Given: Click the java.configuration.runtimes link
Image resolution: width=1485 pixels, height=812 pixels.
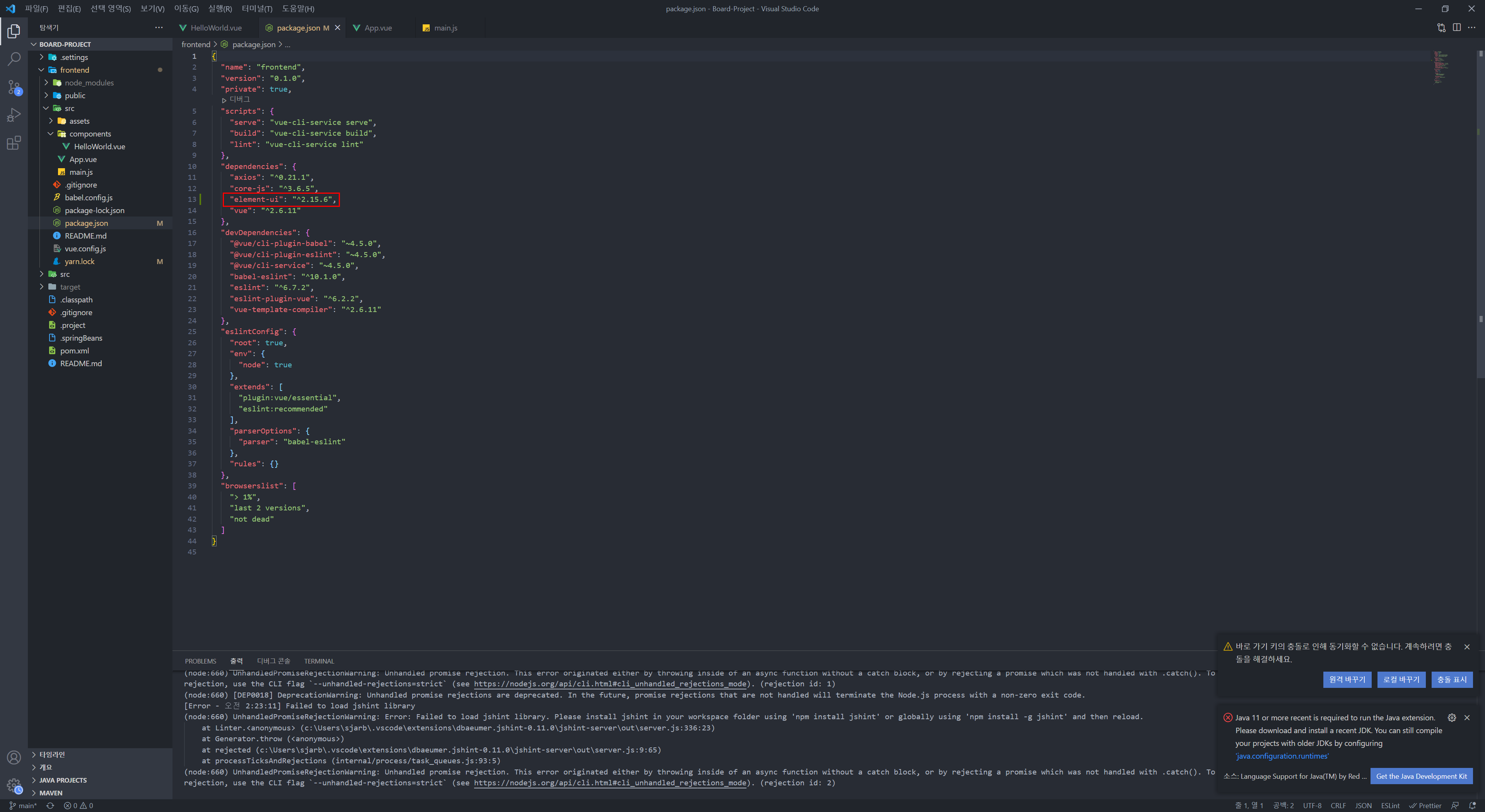Looking at the screenshot, I should (1282, 756).
